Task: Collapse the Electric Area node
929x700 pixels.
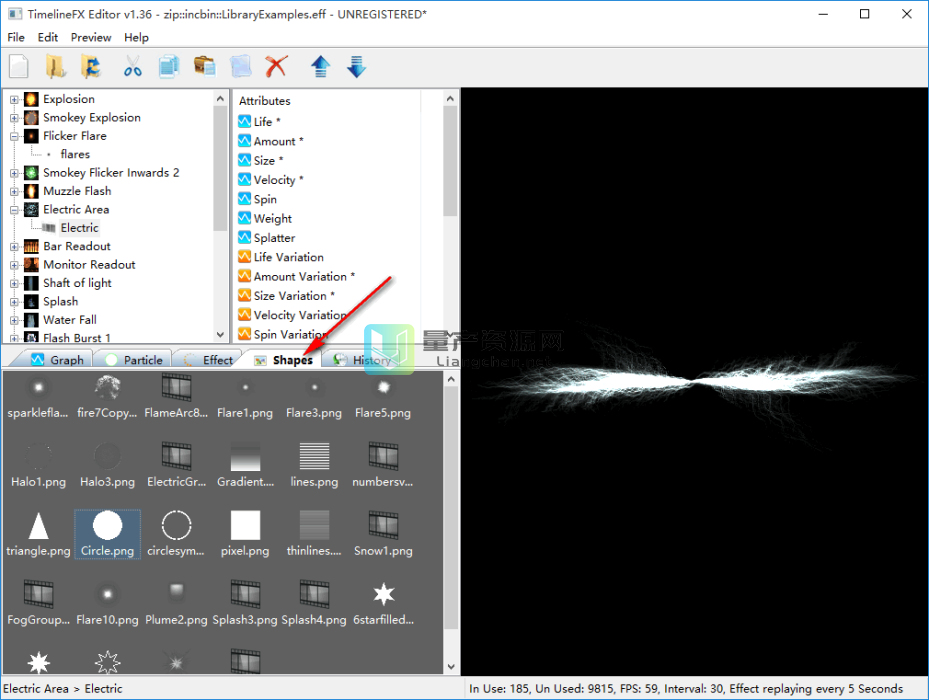Action: tap(14, 210)
